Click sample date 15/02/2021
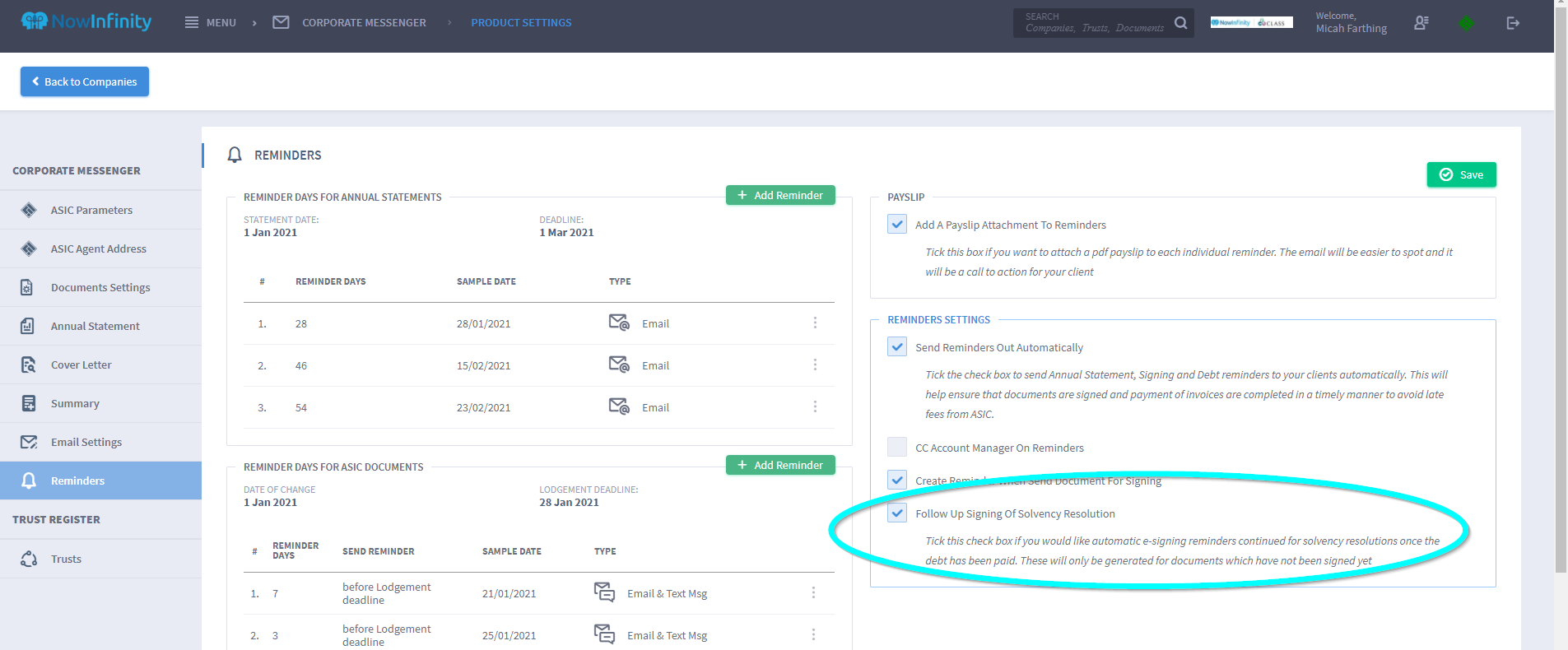Image resolution: width=1568 pixels, height=650 pixels. tap(483, 365)
